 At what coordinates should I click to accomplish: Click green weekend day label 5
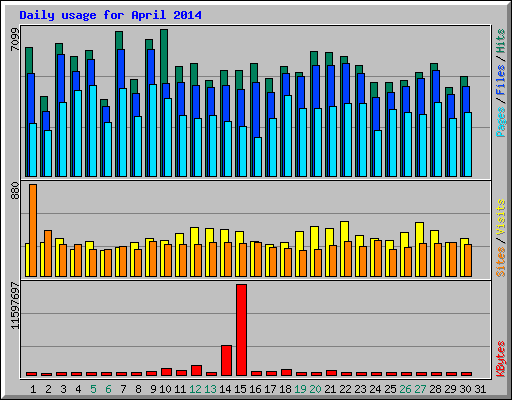(x=93, y=389)
